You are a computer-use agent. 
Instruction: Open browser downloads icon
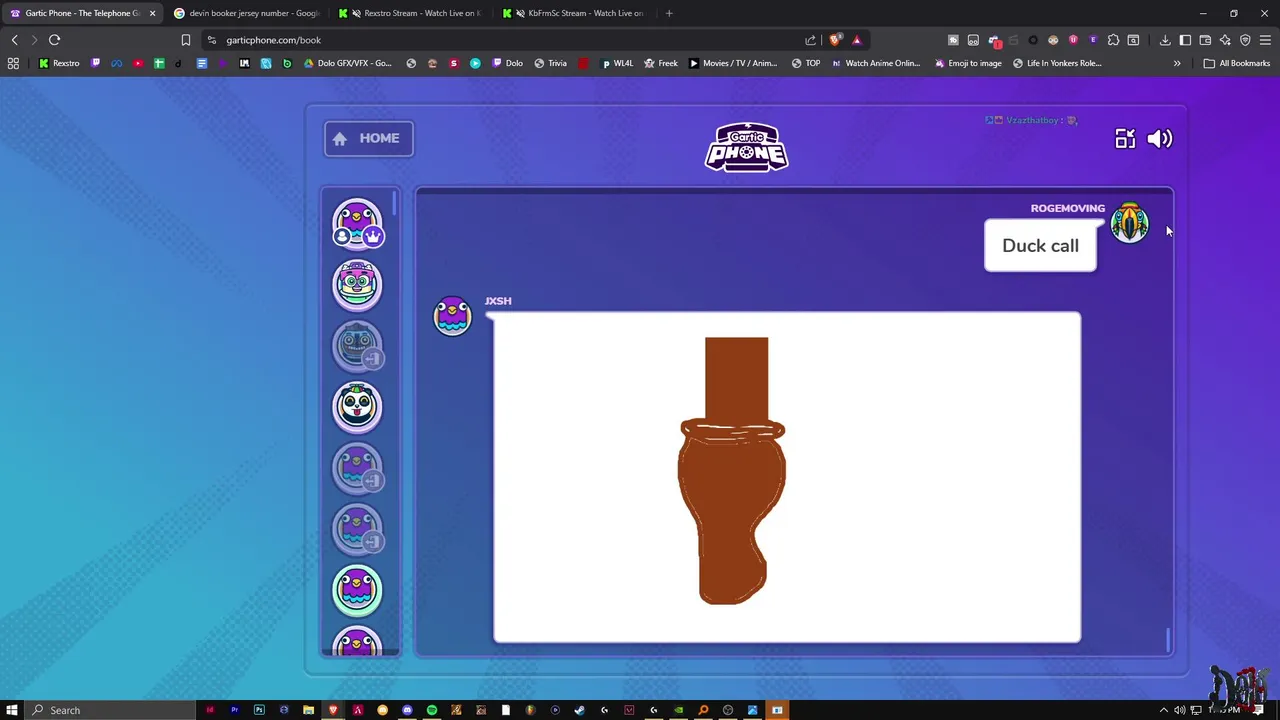(1165, 40)
